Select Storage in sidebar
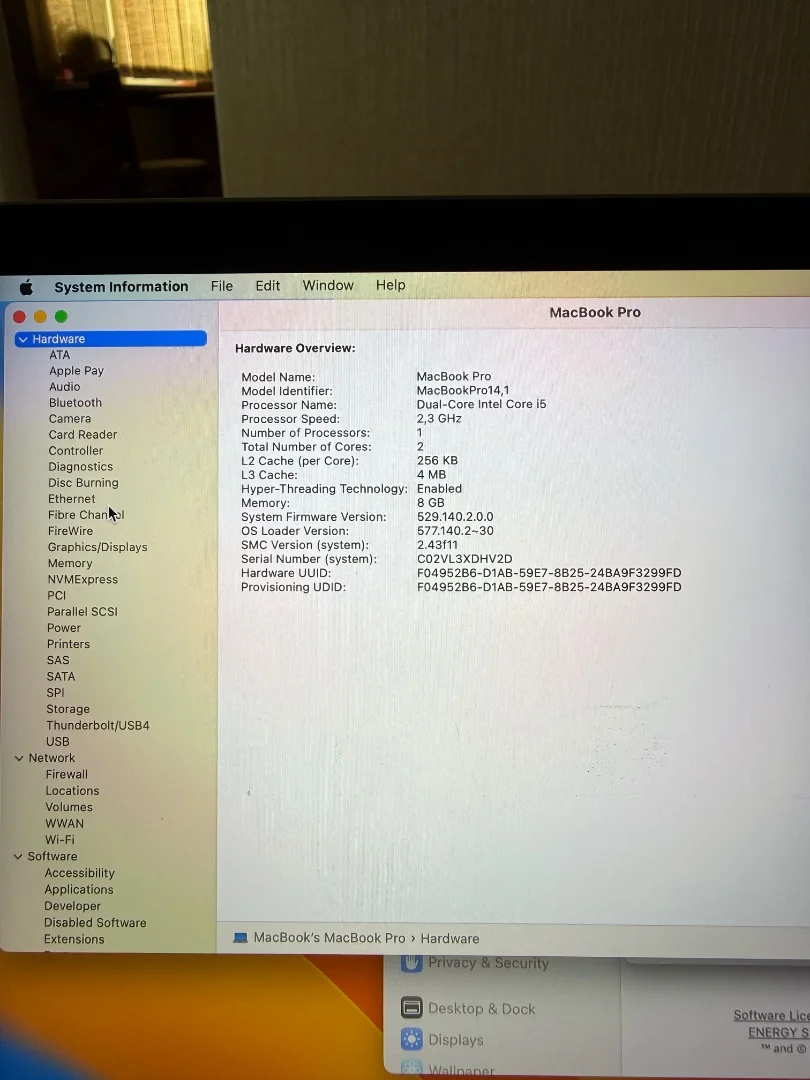The image size is (810, 1080). (x=68, y=709)
